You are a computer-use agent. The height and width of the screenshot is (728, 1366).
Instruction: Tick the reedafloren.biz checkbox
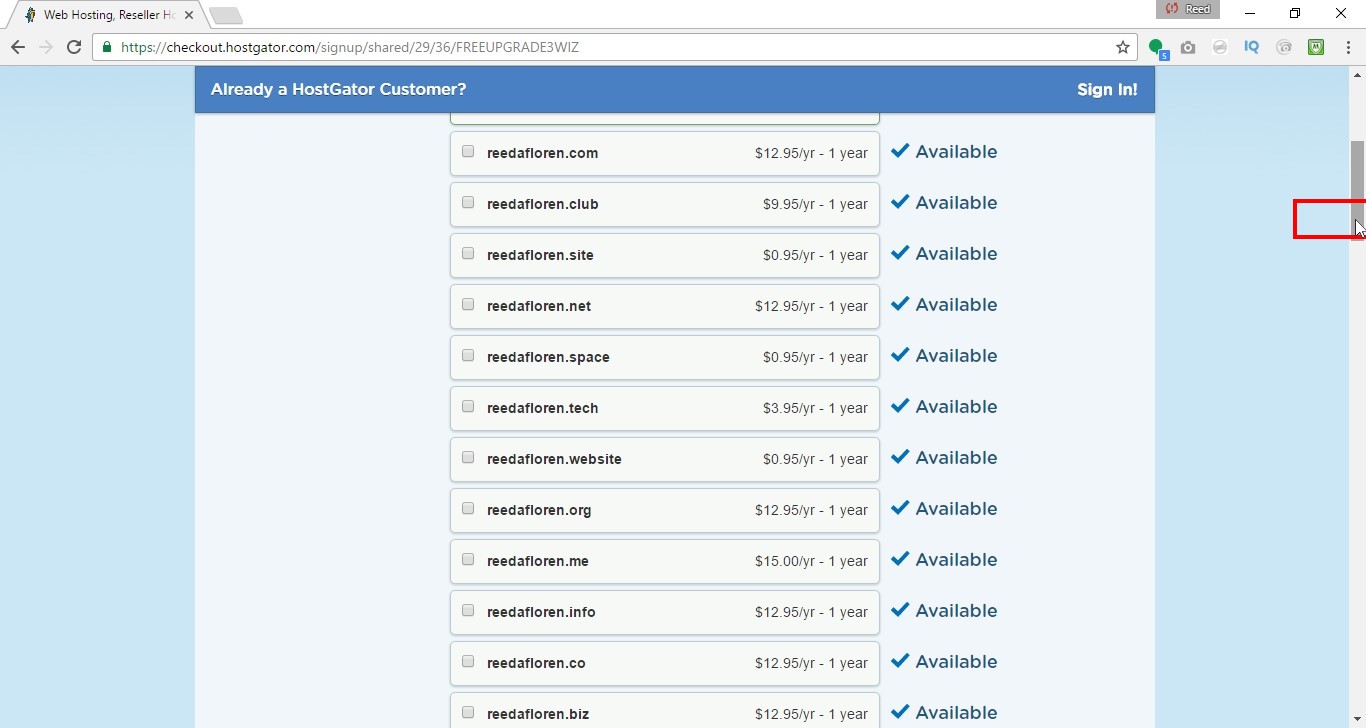(x=468, y=713)
